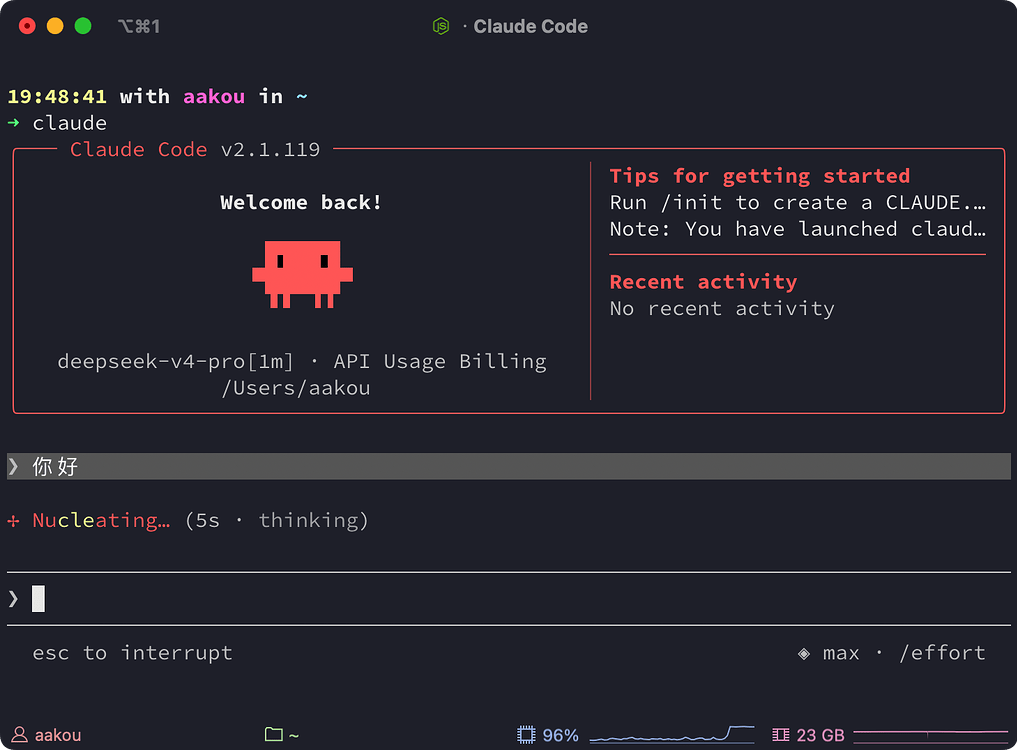
Task: Click the '你好' user message
Action: pyautogui.click(x=55, y=466)
